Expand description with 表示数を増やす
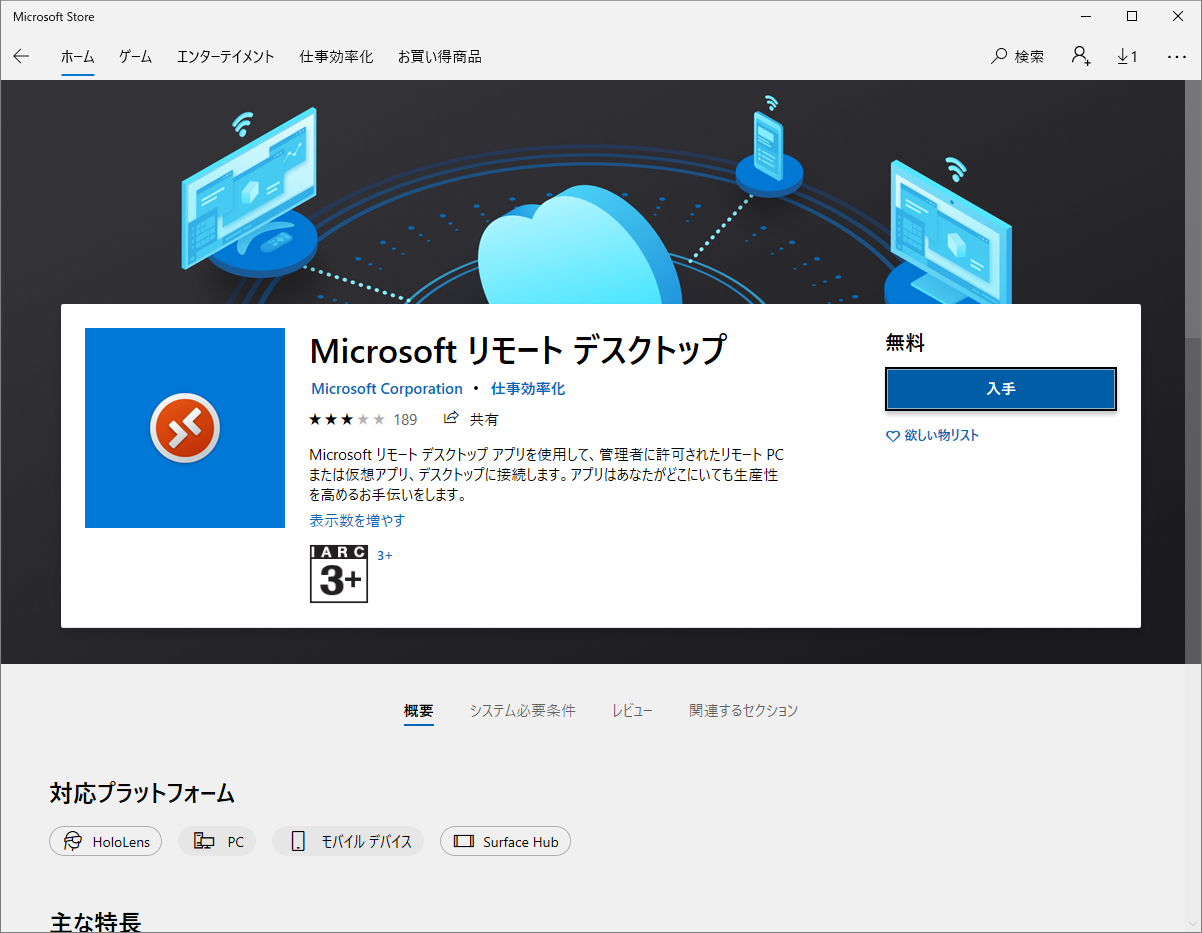 [357, 521]
